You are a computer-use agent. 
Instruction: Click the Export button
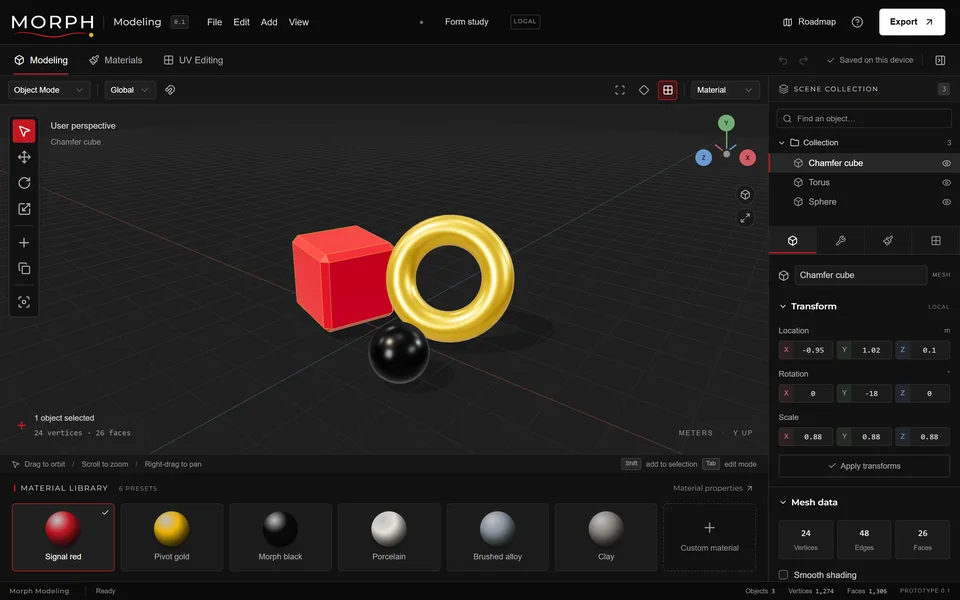pyautogui.click(x=912, y=22)
